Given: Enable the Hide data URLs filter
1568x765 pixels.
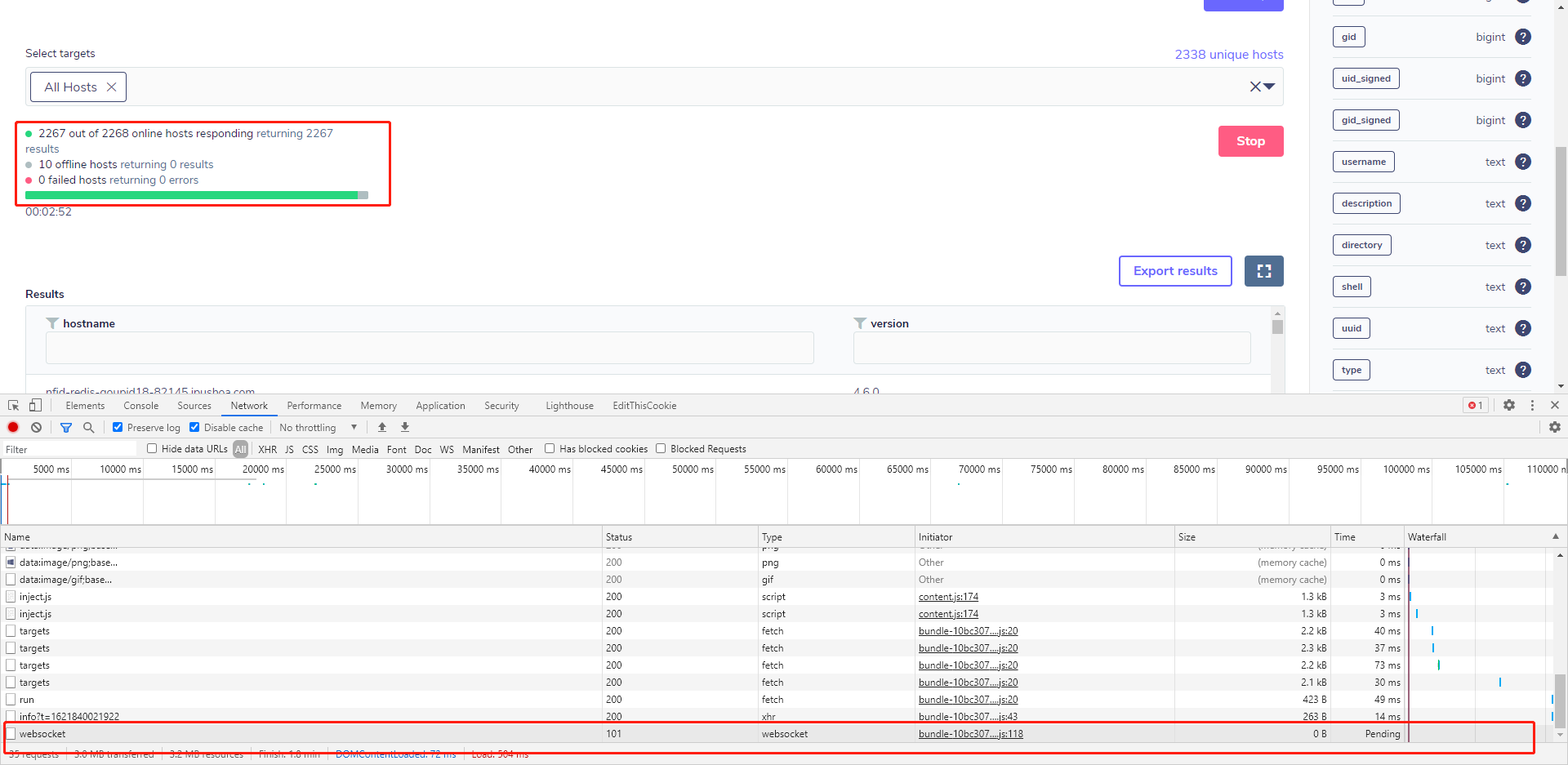Looking at the screenshot, I should click(152, 448).
